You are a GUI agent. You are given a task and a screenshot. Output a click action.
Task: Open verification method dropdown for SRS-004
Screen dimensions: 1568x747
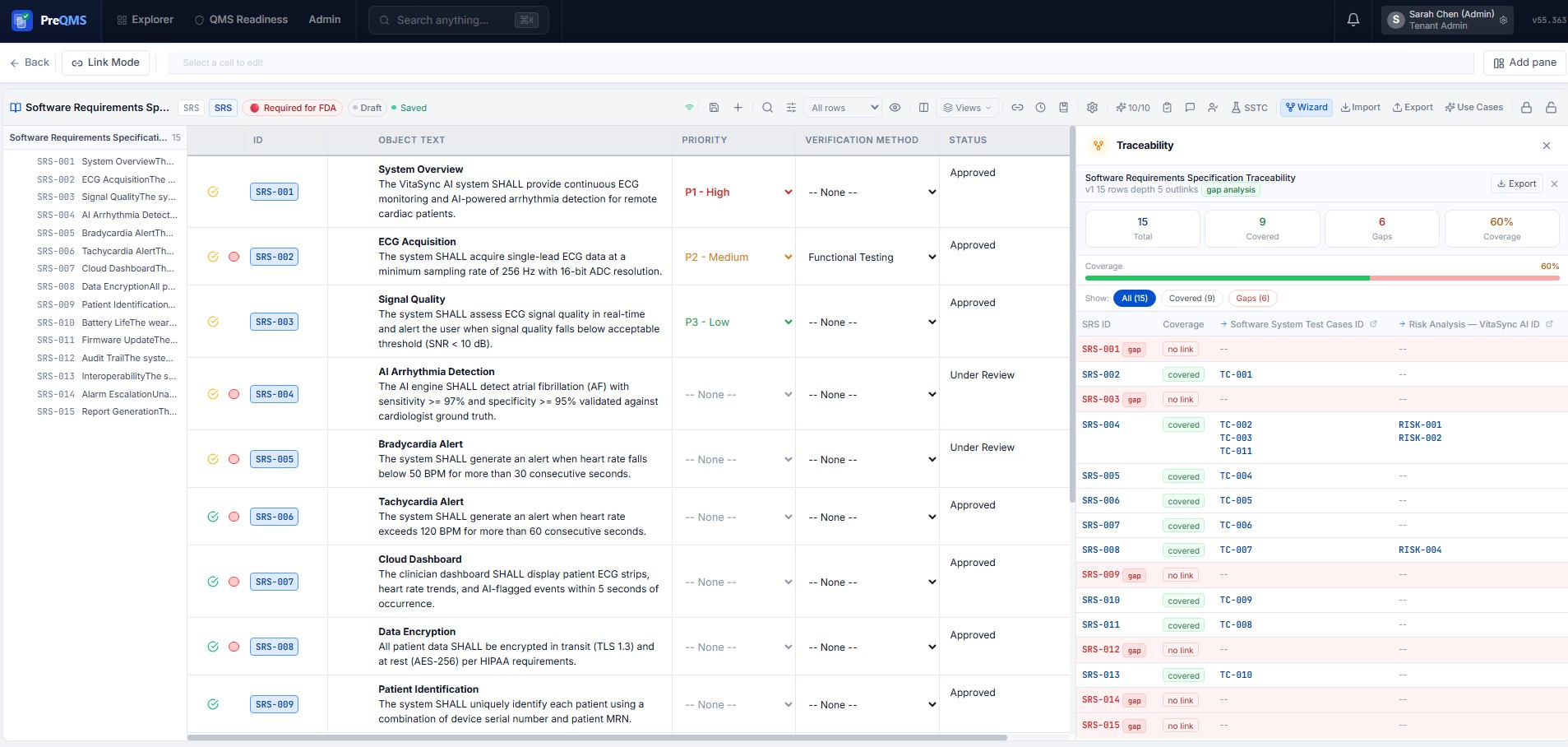point(872,395)
